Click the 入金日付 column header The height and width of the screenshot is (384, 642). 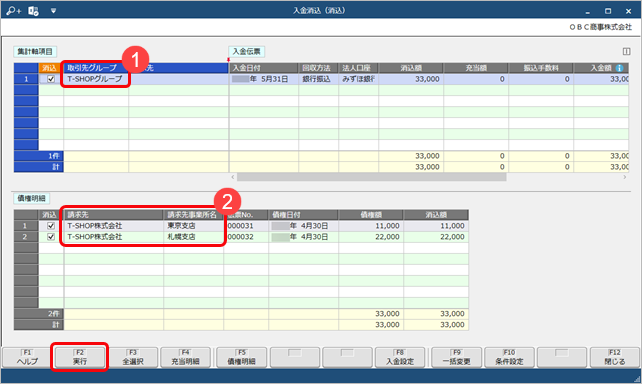[264, 68]
